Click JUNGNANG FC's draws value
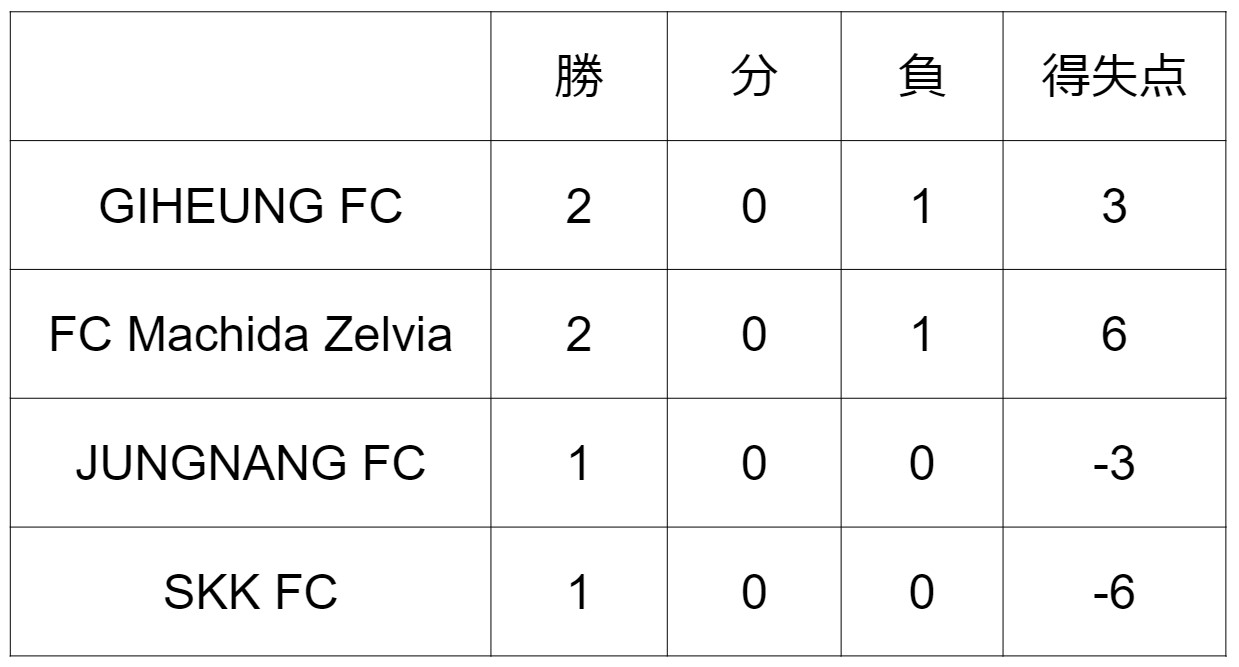This screenshot has width=1239, height=667. coord(753,463)
